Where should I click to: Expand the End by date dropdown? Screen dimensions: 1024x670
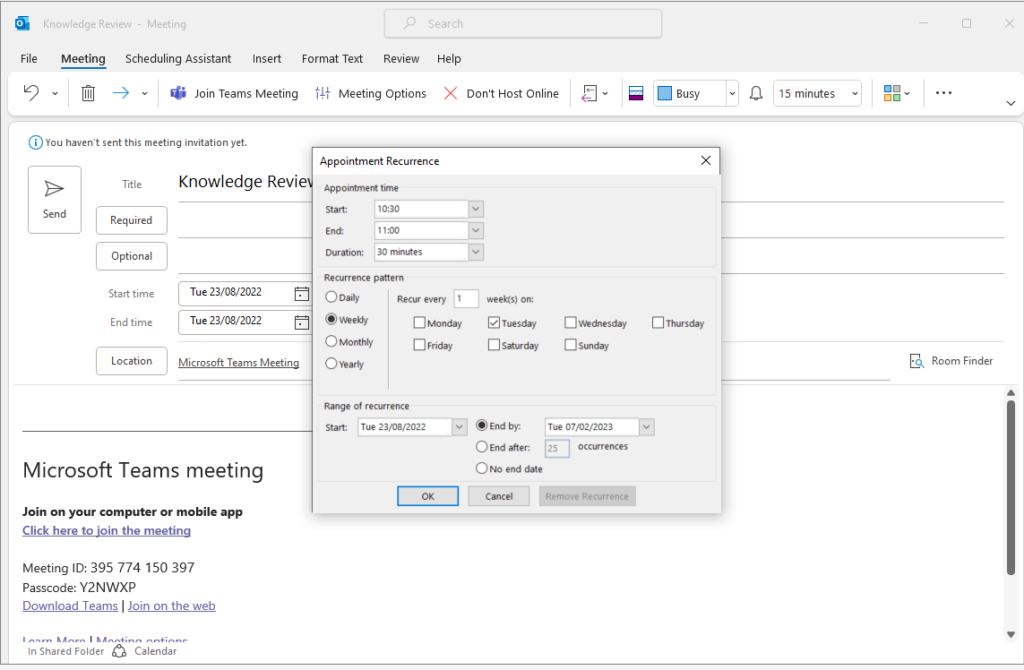[647, 427]
